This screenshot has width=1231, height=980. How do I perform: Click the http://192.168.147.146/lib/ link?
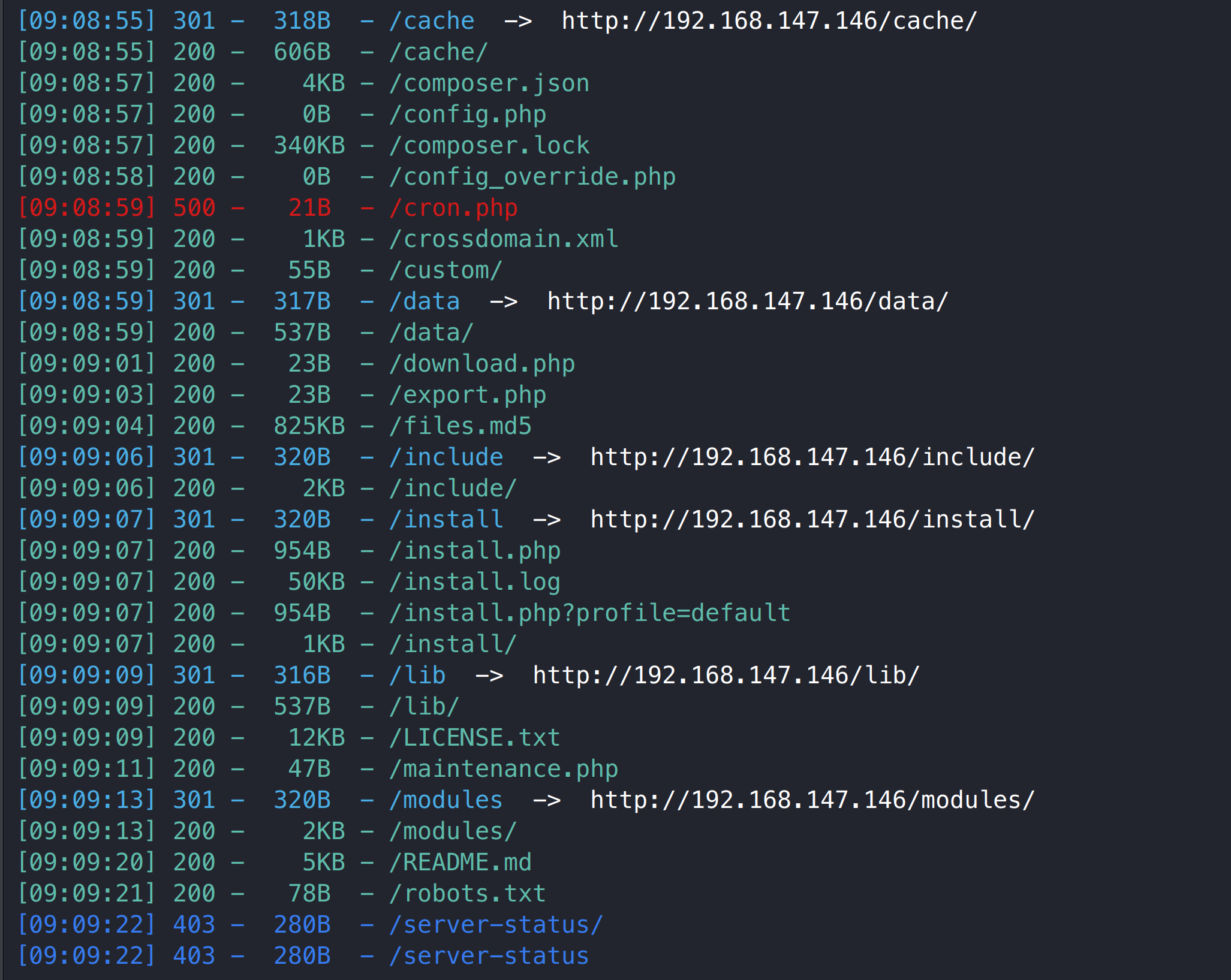point(726,676)
